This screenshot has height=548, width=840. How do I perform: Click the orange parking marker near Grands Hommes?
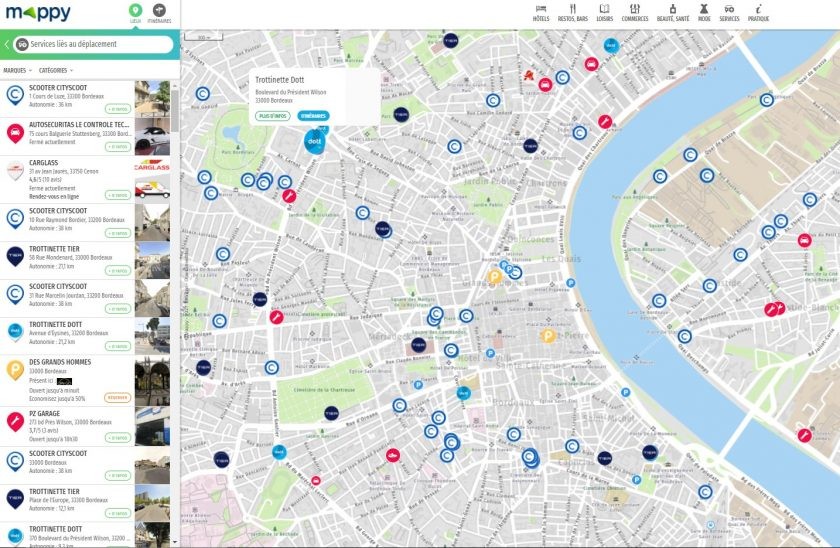pos(495,276)
